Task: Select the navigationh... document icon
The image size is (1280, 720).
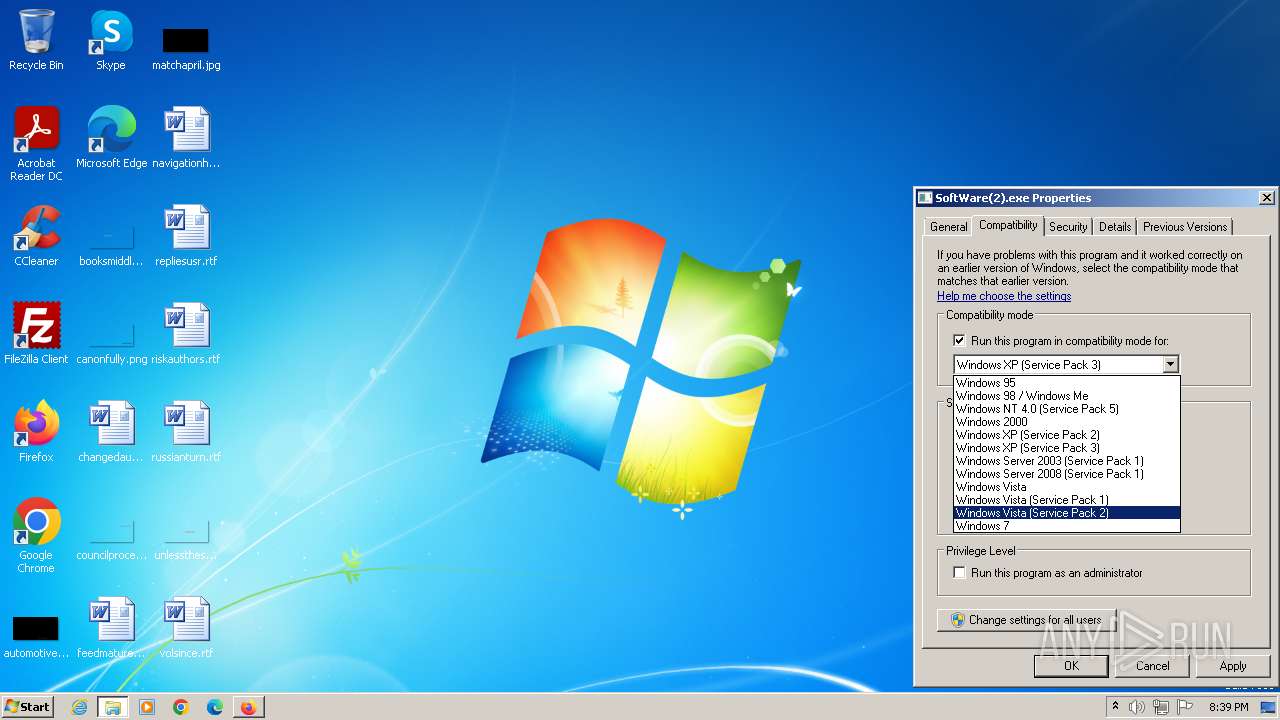Action: (x=186, y=138)
